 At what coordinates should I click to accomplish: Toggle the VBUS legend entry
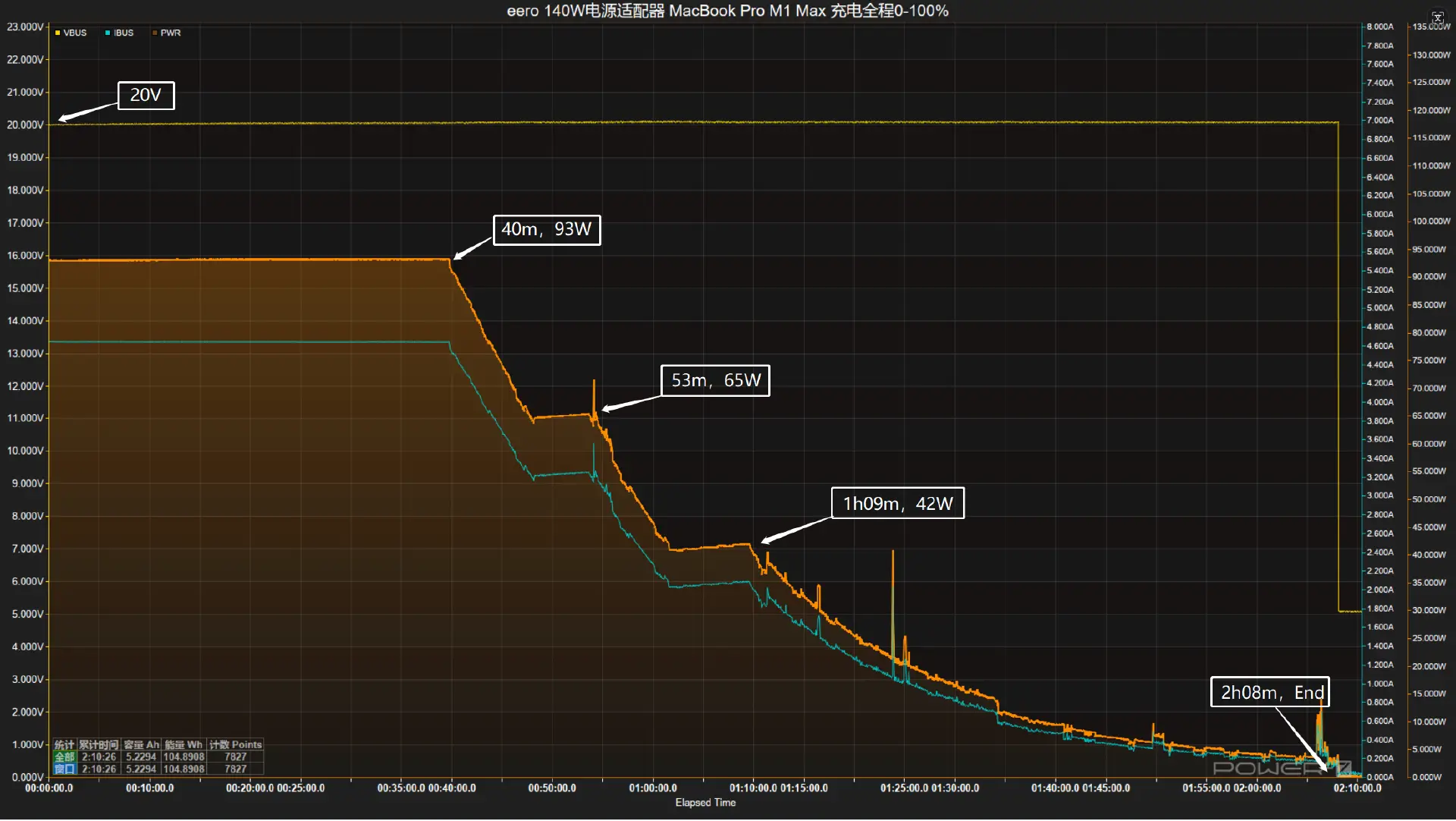coord(74,33)
